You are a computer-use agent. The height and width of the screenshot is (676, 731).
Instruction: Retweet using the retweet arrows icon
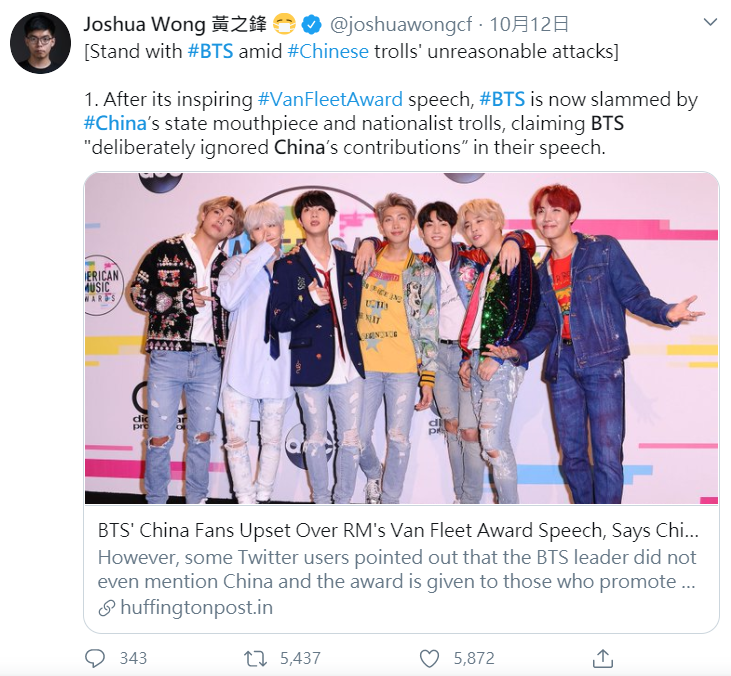255,659
